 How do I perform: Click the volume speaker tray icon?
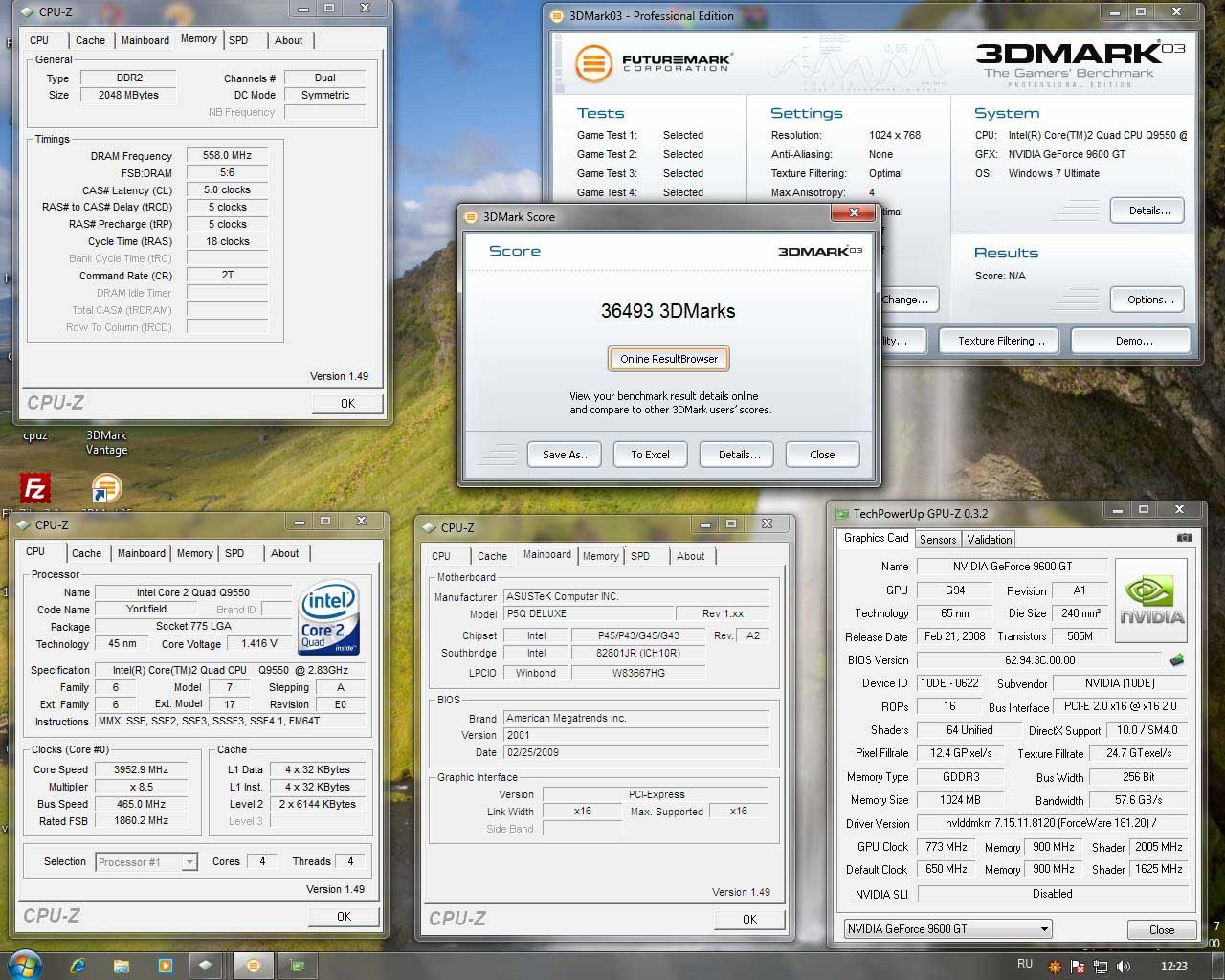(1124, 967)
